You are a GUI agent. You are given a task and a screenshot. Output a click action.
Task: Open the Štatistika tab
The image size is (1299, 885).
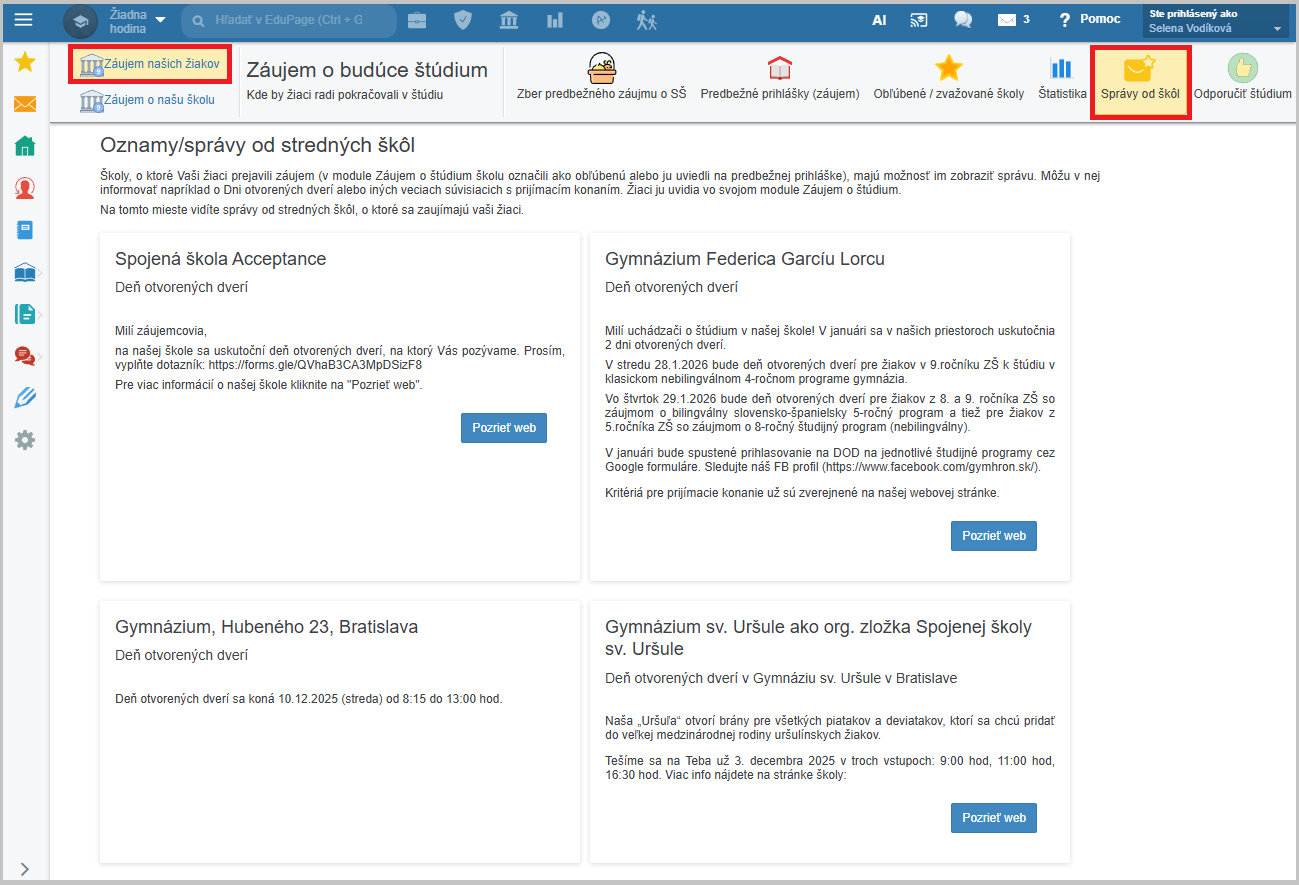(1061, 80)
